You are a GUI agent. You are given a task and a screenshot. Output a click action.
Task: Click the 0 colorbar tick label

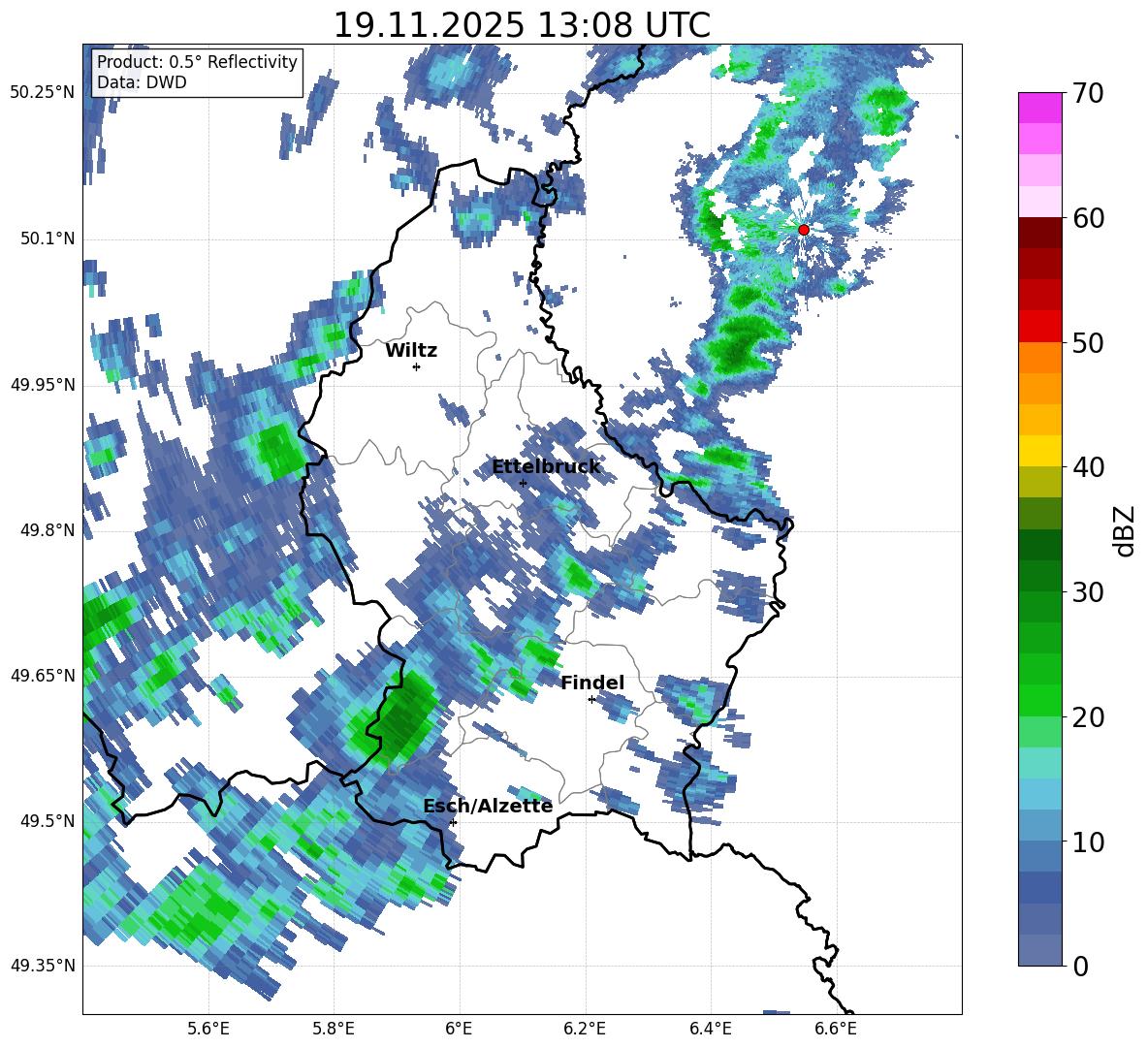point(1080,967)
